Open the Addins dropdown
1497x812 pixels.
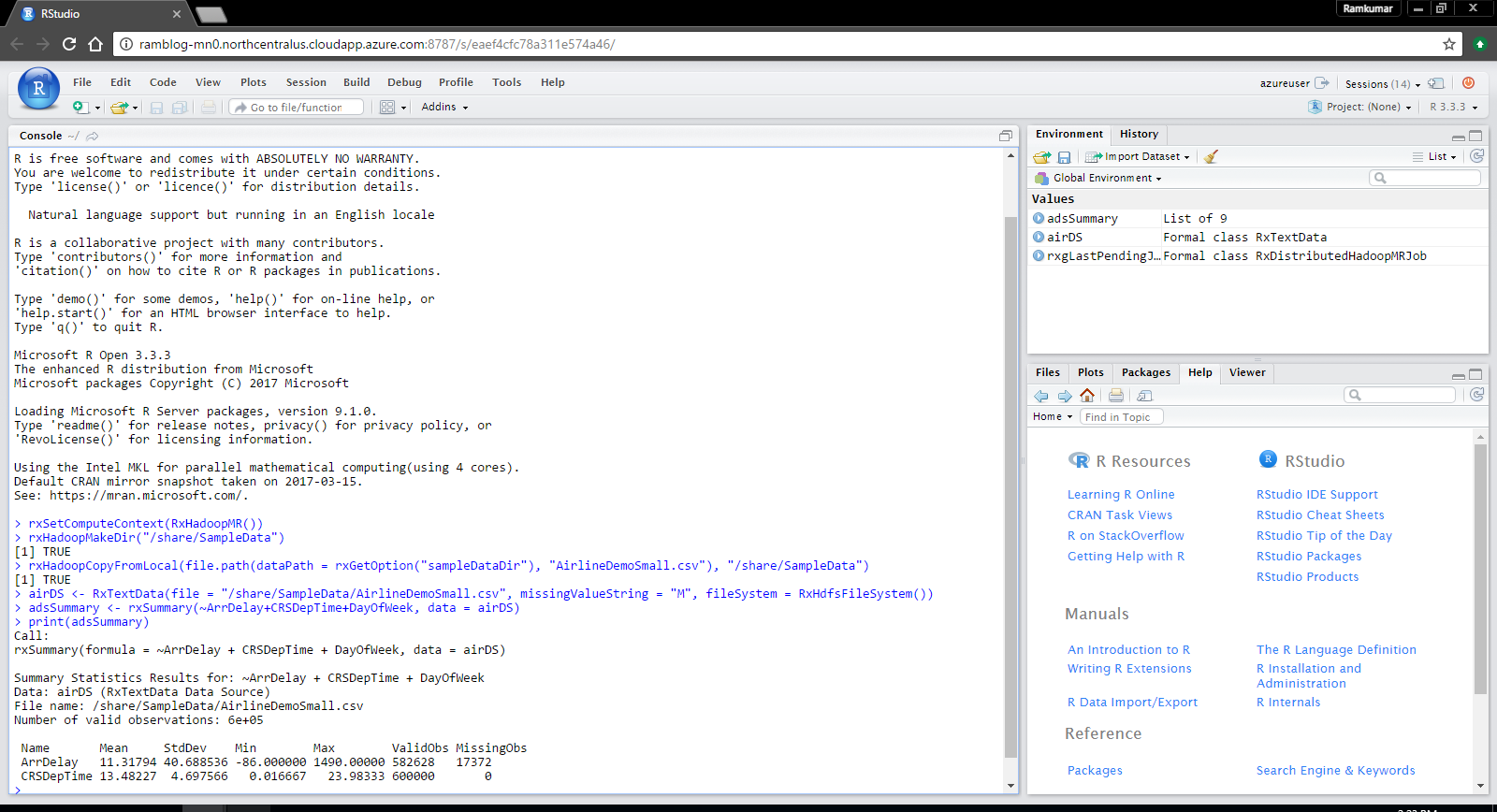pyautogui.click(x=444, y=107)
